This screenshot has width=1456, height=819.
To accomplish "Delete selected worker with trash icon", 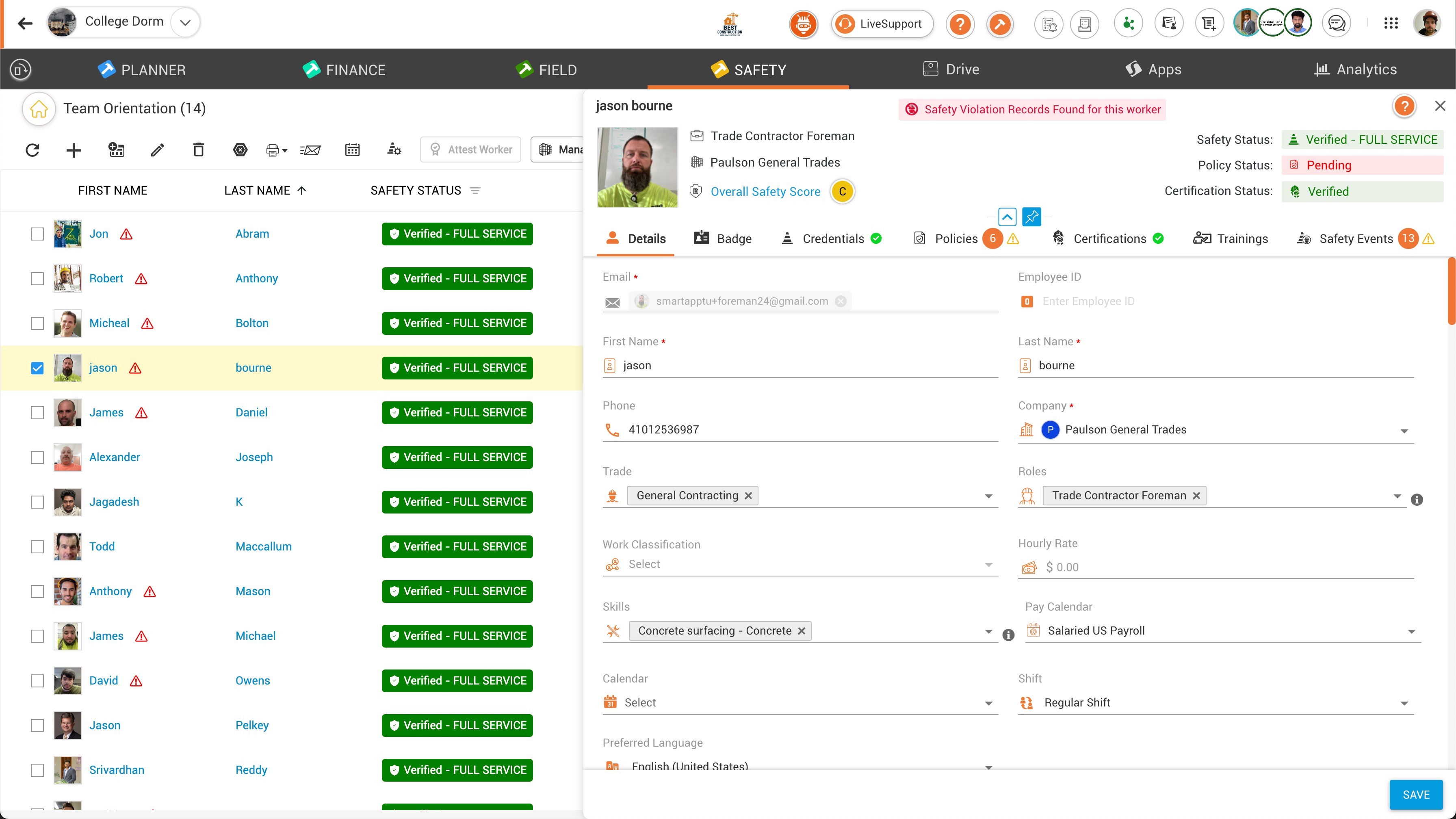I will pos(198,150).
